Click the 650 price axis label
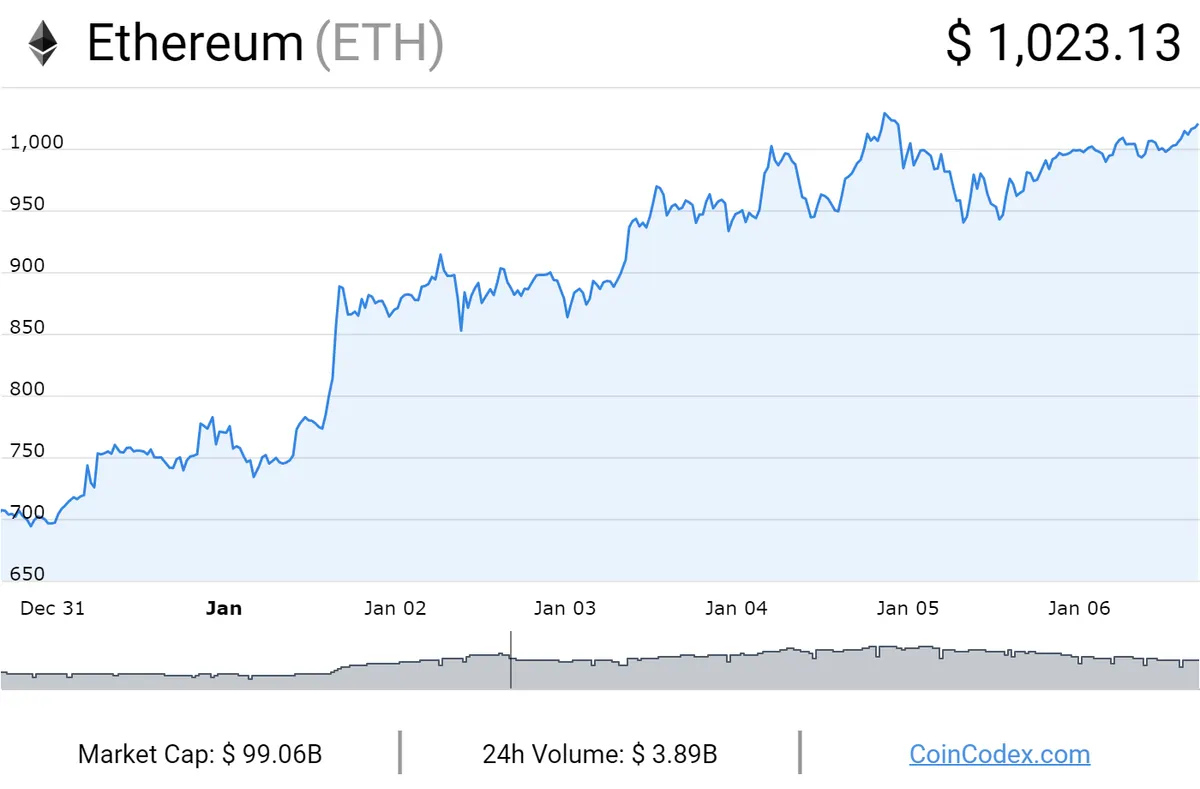The image size is (1200, 789). click(27, 574)
